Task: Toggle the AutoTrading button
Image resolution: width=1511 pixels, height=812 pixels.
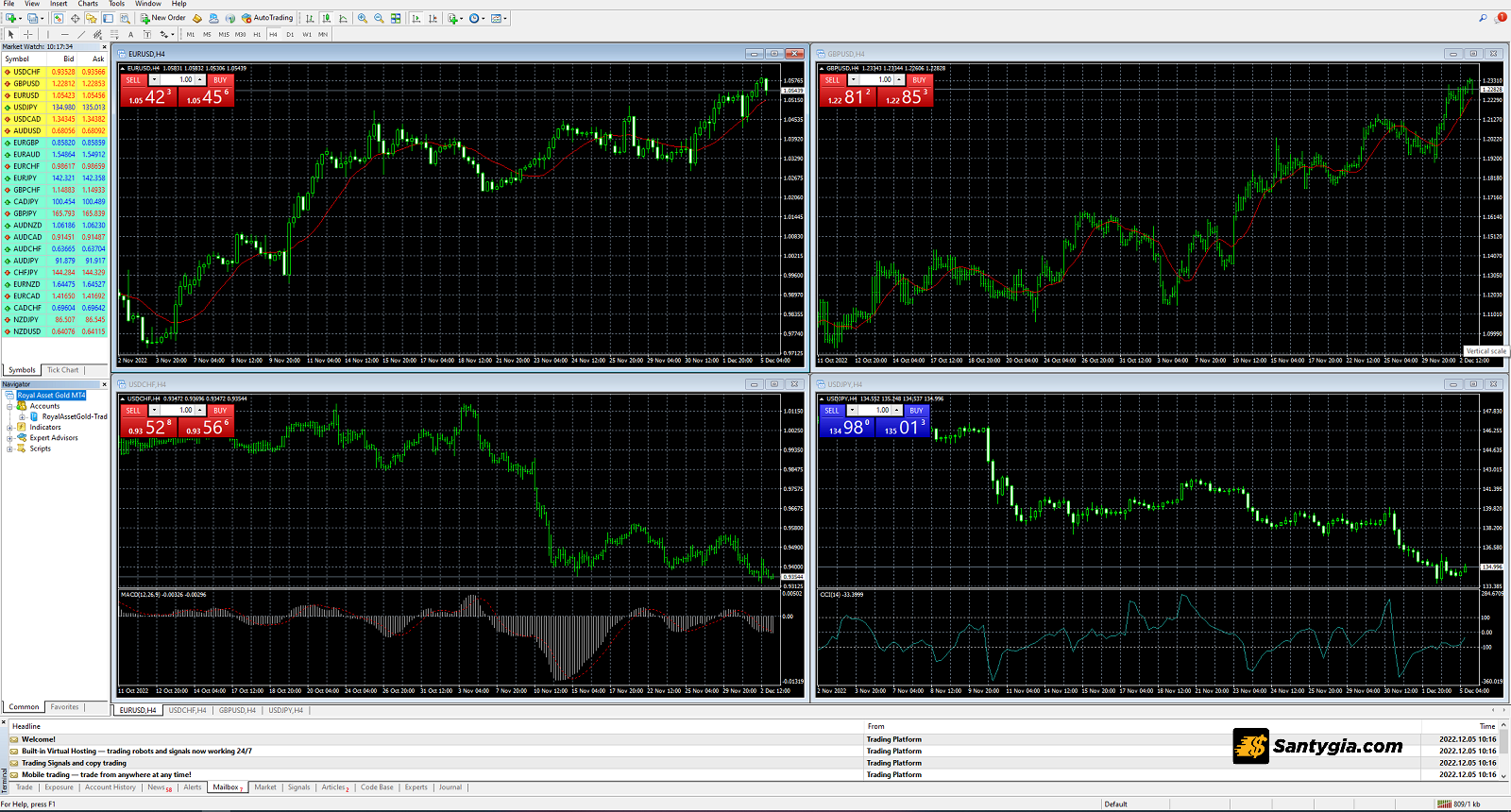Action: coord(267,18)
